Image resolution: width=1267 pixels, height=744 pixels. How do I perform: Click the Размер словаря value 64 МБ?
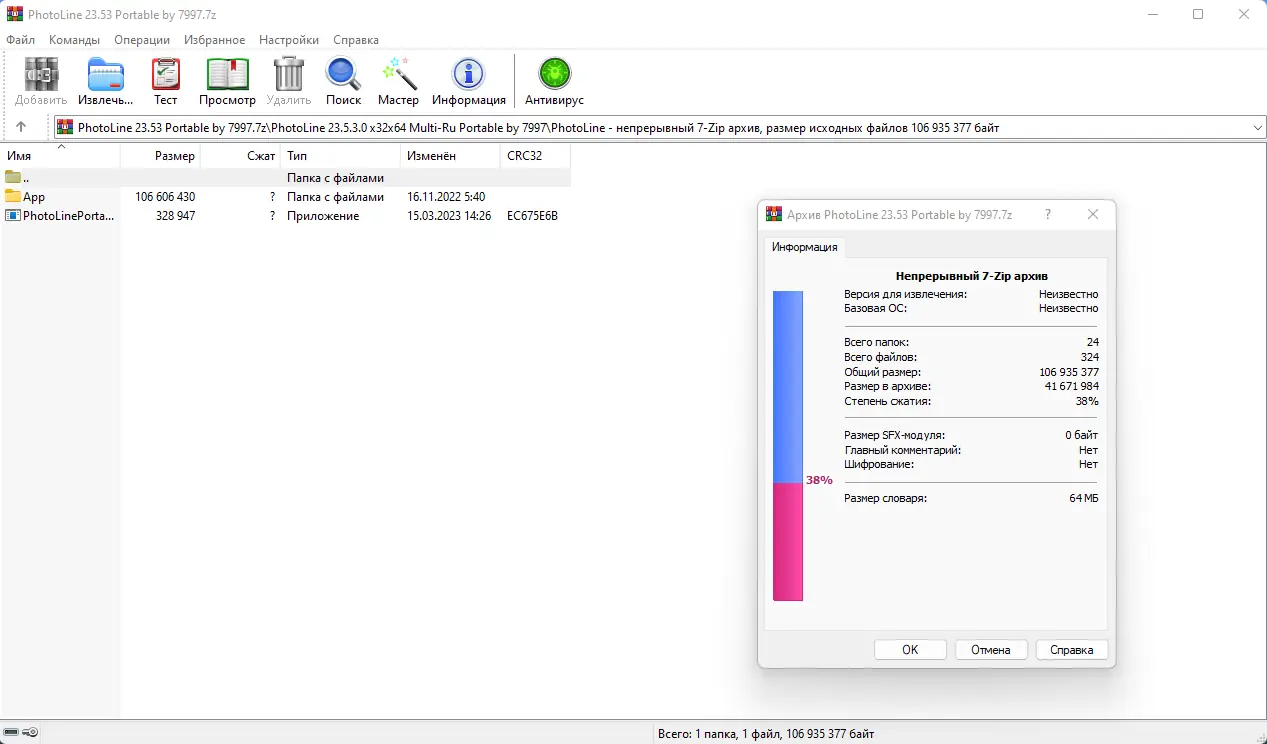coord(1084,498)
